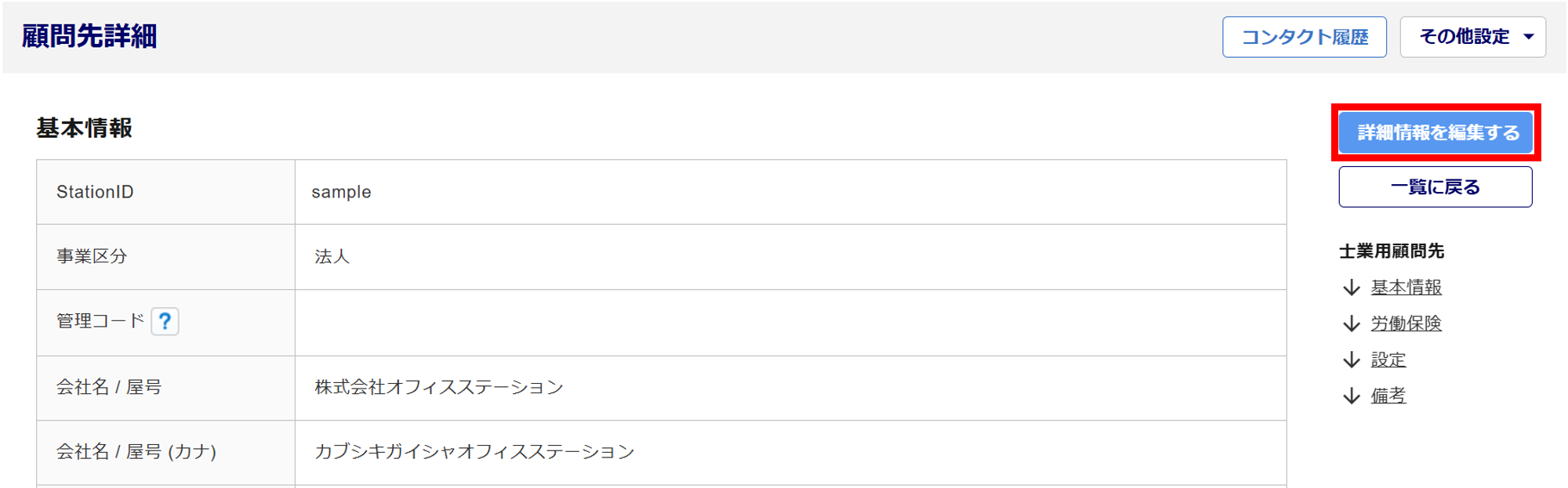Click the 事業区分 value 法人
1568x488 pixels.
click(332, 256)
